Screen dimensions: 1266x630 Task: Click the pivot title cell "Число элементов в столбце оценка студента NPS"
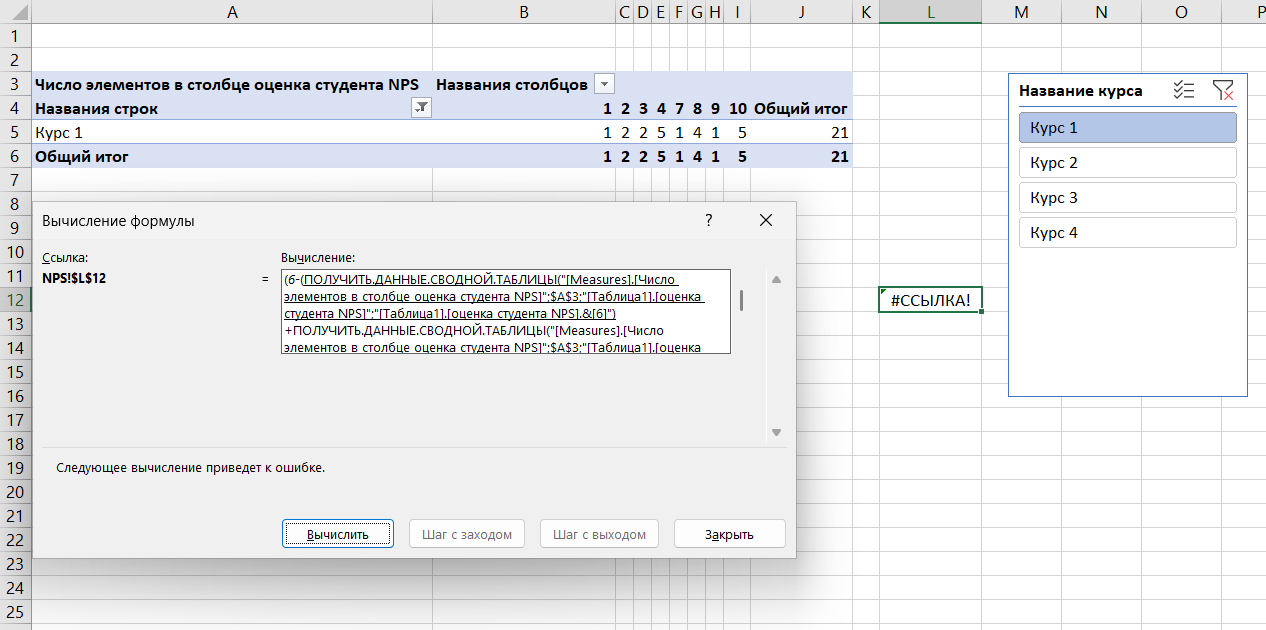tap(227, 84)
